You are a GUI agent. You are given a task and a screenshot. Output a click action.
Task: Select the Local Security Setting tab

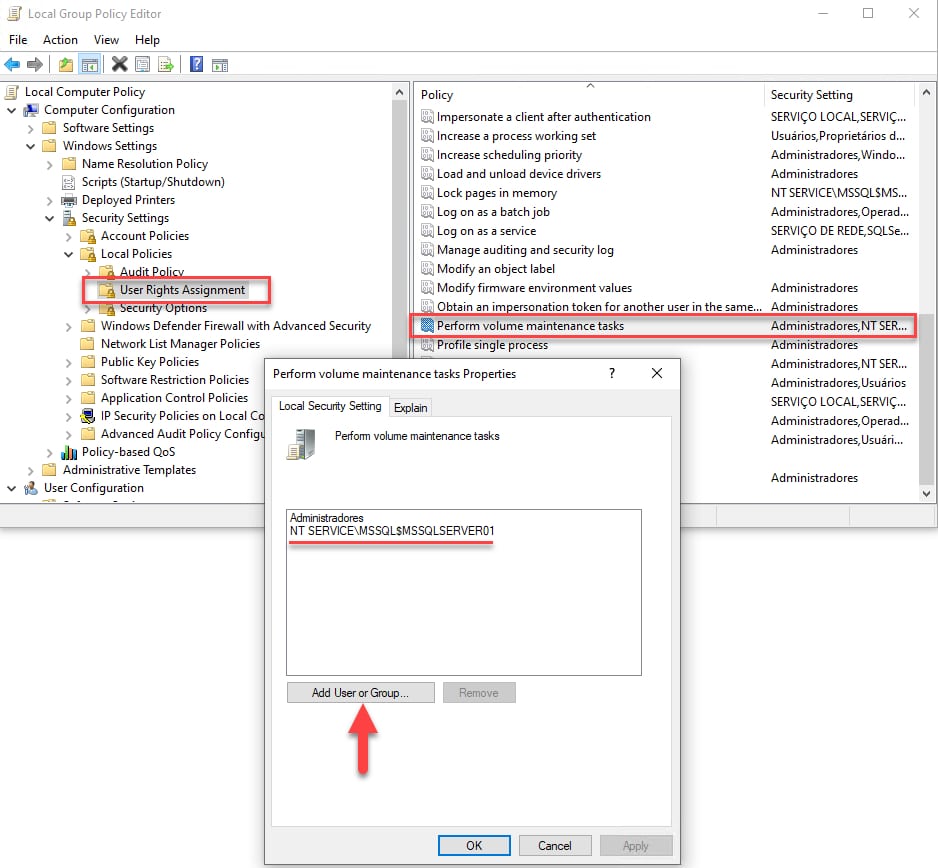pos(330,406)
